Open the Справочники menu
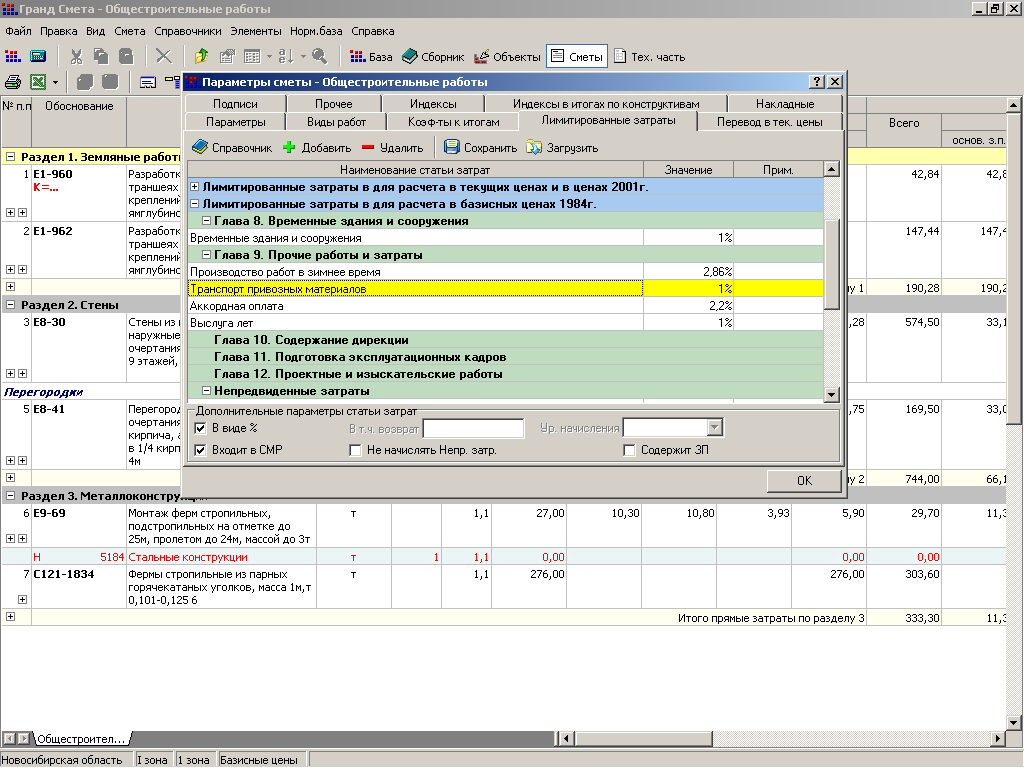Image resolution: width=1024 pixels, height=768 pixels. point(187,31)
